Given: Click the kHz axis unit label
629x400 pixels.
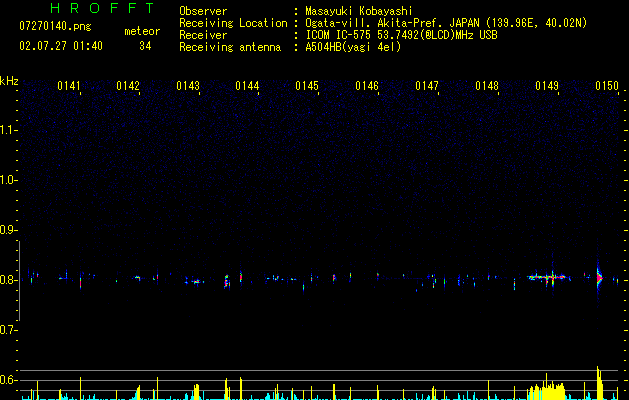Looking at the screenshot, I should 9,81.
